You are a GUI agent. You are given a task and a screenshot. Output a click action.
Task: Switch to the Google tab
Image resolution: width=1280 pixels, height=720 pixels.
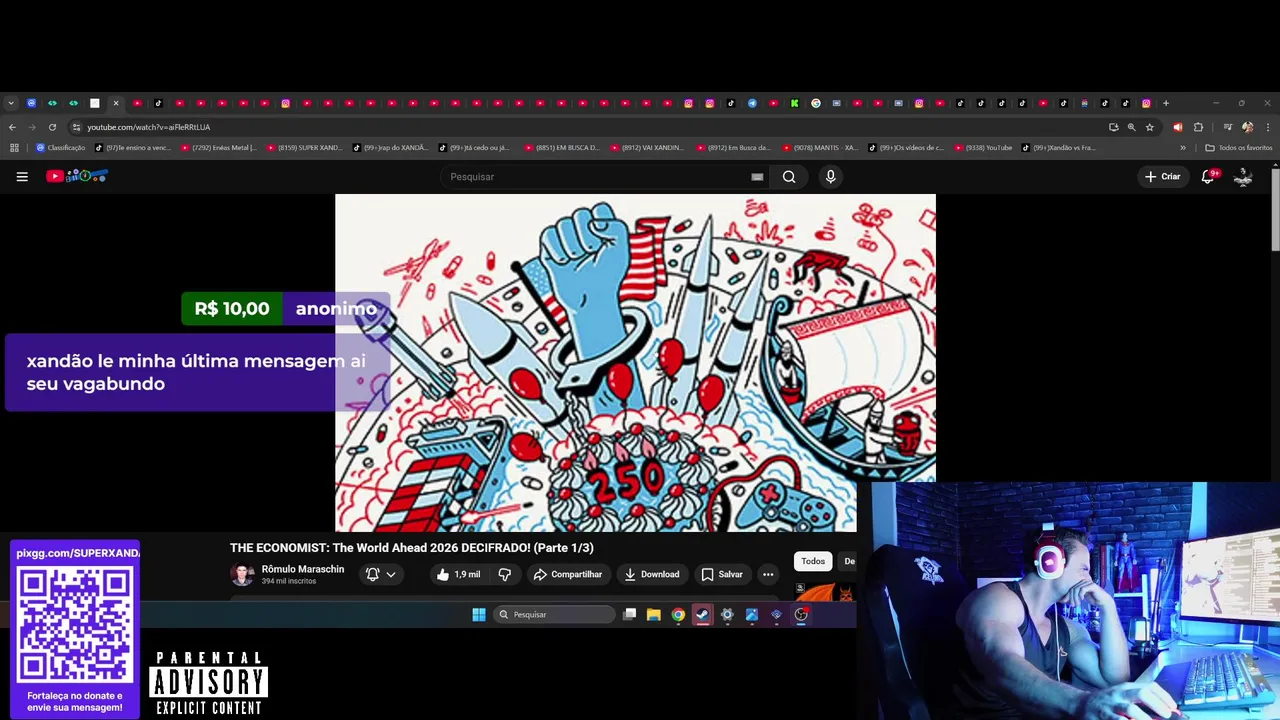click(816, 103)
